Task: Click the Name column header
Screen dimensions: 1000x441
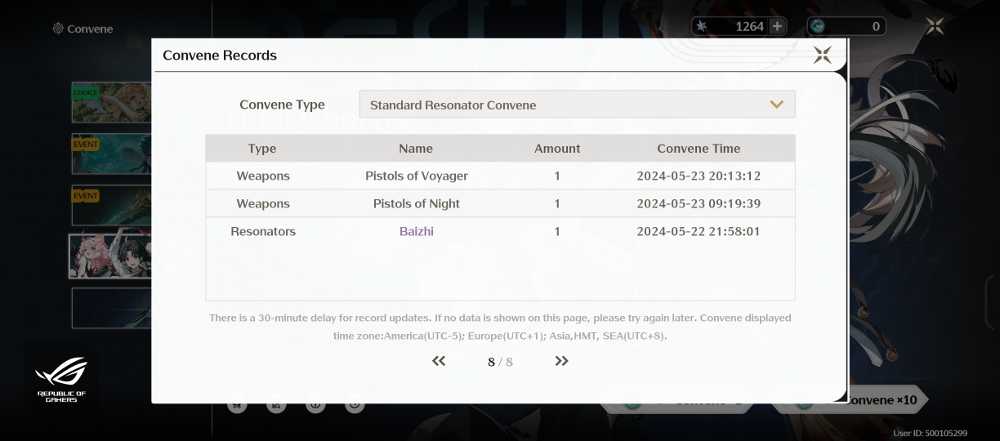Action: 416,149
